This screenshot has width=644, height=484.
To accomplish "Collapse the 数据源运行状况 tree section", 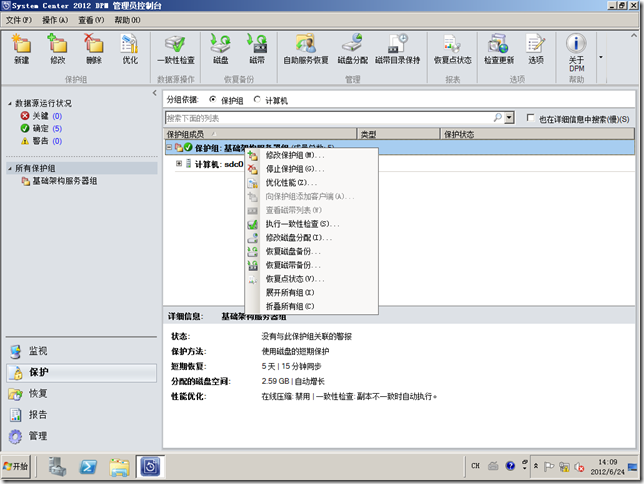I will pos(9,104).
